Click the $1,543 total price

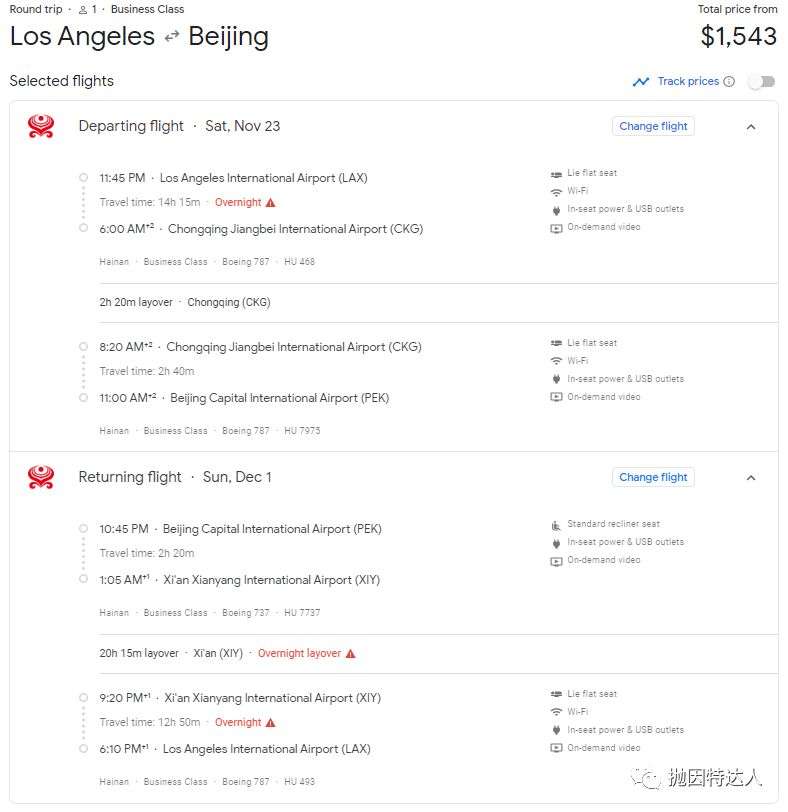(738, 36)
